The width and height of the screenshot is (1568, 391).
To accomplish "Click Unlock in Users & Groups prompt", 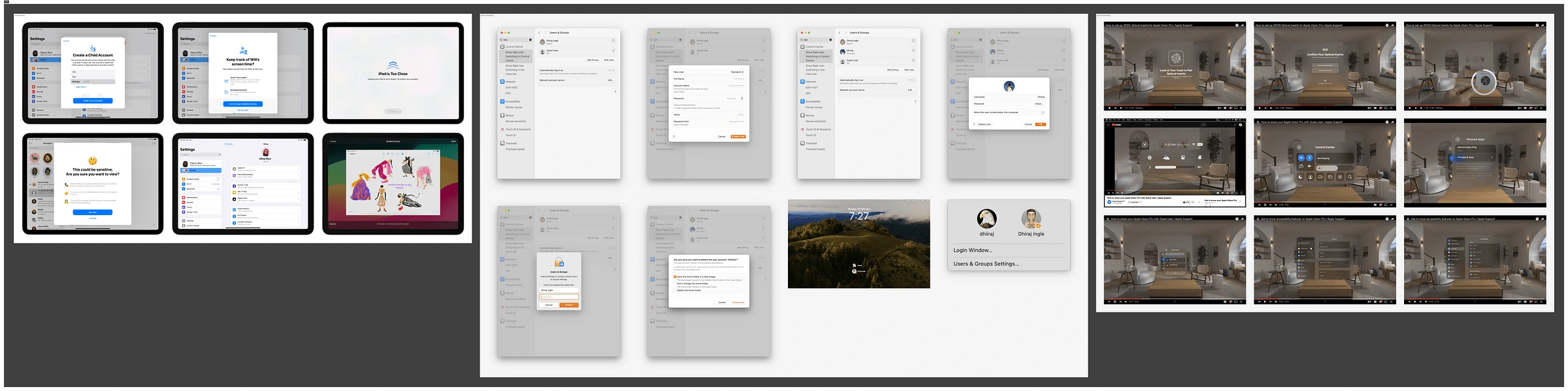I will (x=569, y=305).
